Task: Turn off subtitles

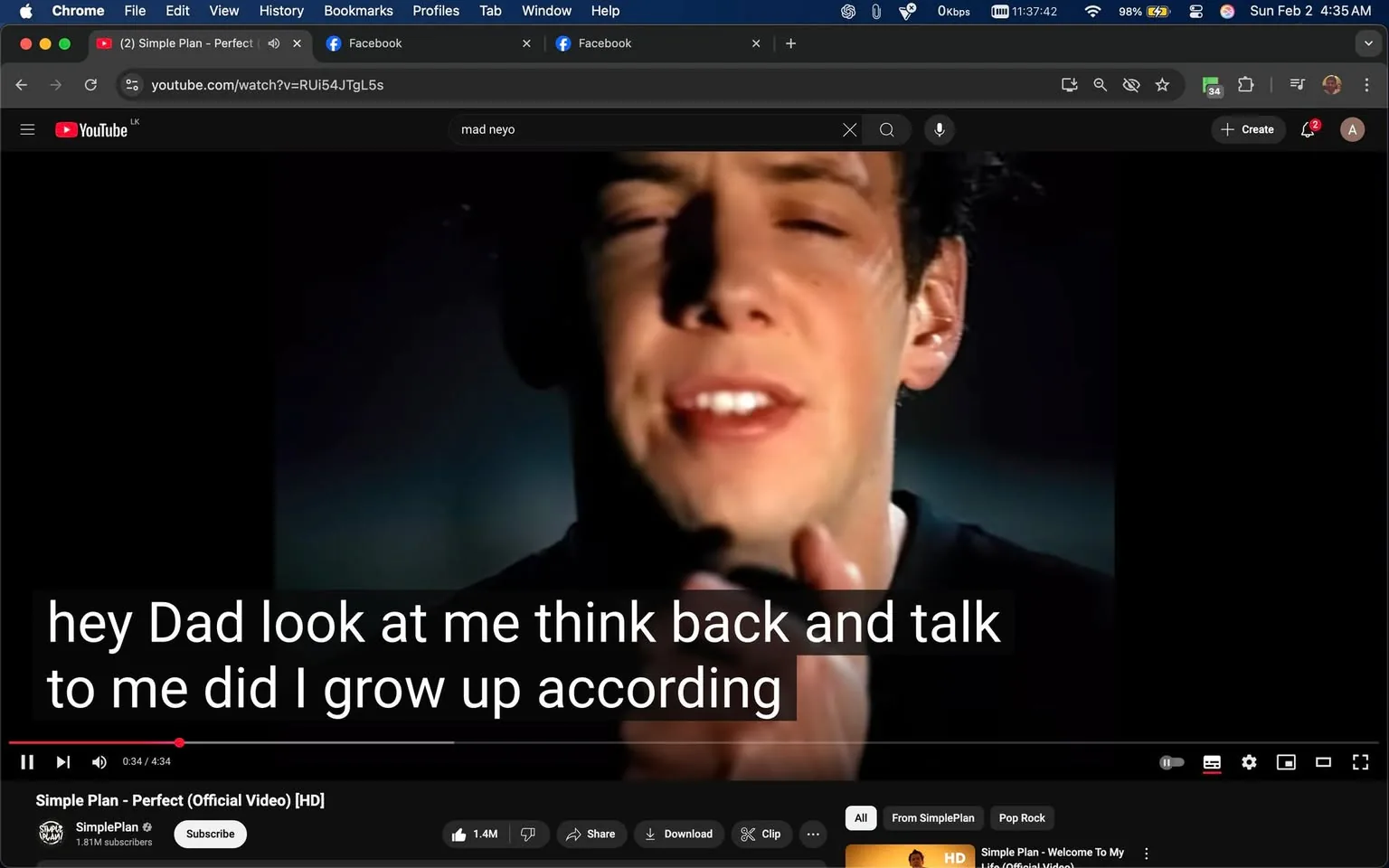Action: tap(1212, 762)
